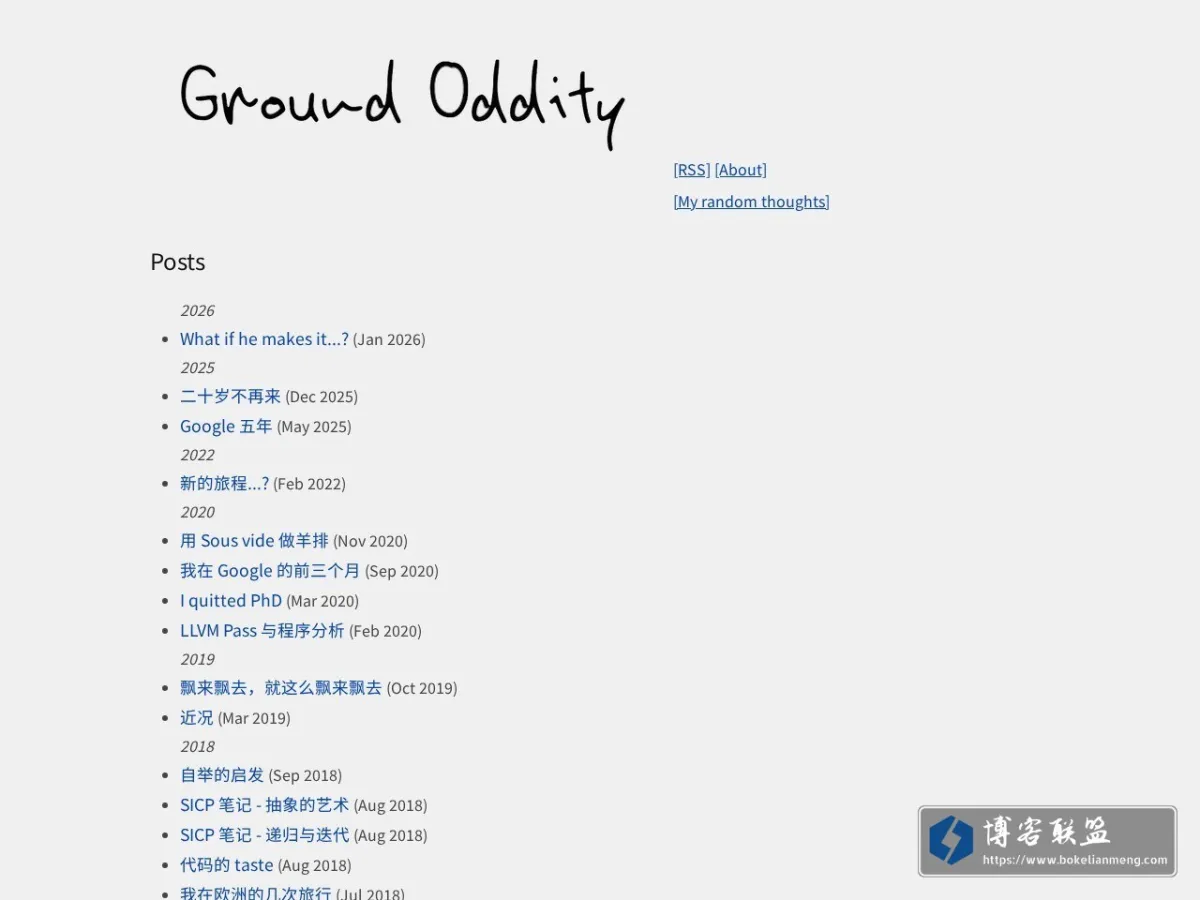Click the 2018 year label
Viewport: 1200px width, 900px height.
point(198,745)
